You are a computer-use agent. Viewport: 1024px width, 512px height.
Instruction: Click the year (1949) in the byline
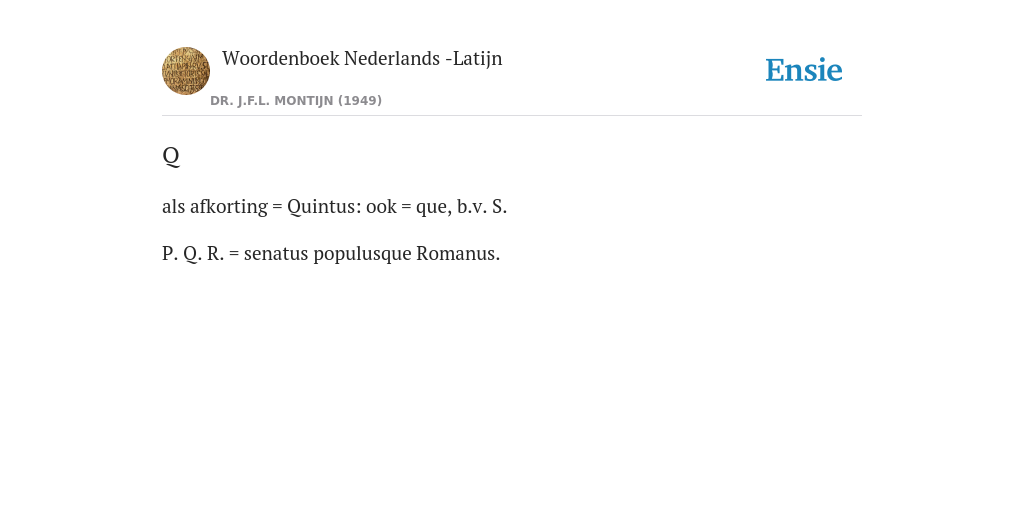point(360,101)
